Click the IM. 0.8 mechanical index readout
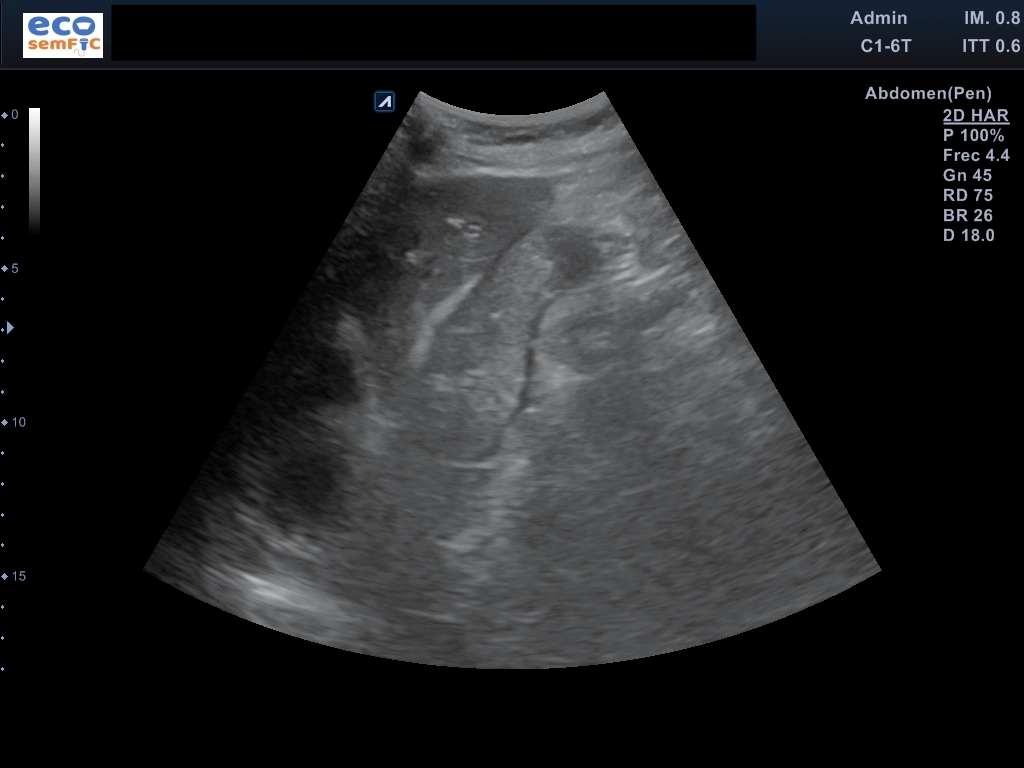The width and height of the screenshot is (1024, 768). (991, 18)
